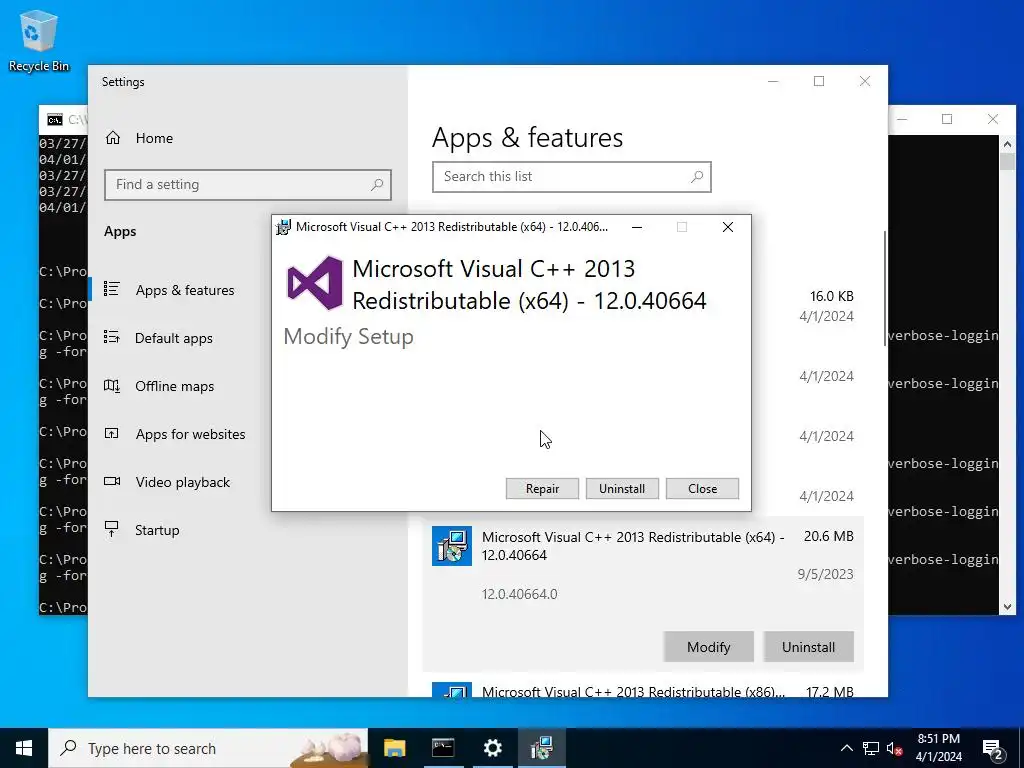Click scroll up arrow in Command Prompt
The height and width of the screenshot is (768, 1024).
(1007, 144)
